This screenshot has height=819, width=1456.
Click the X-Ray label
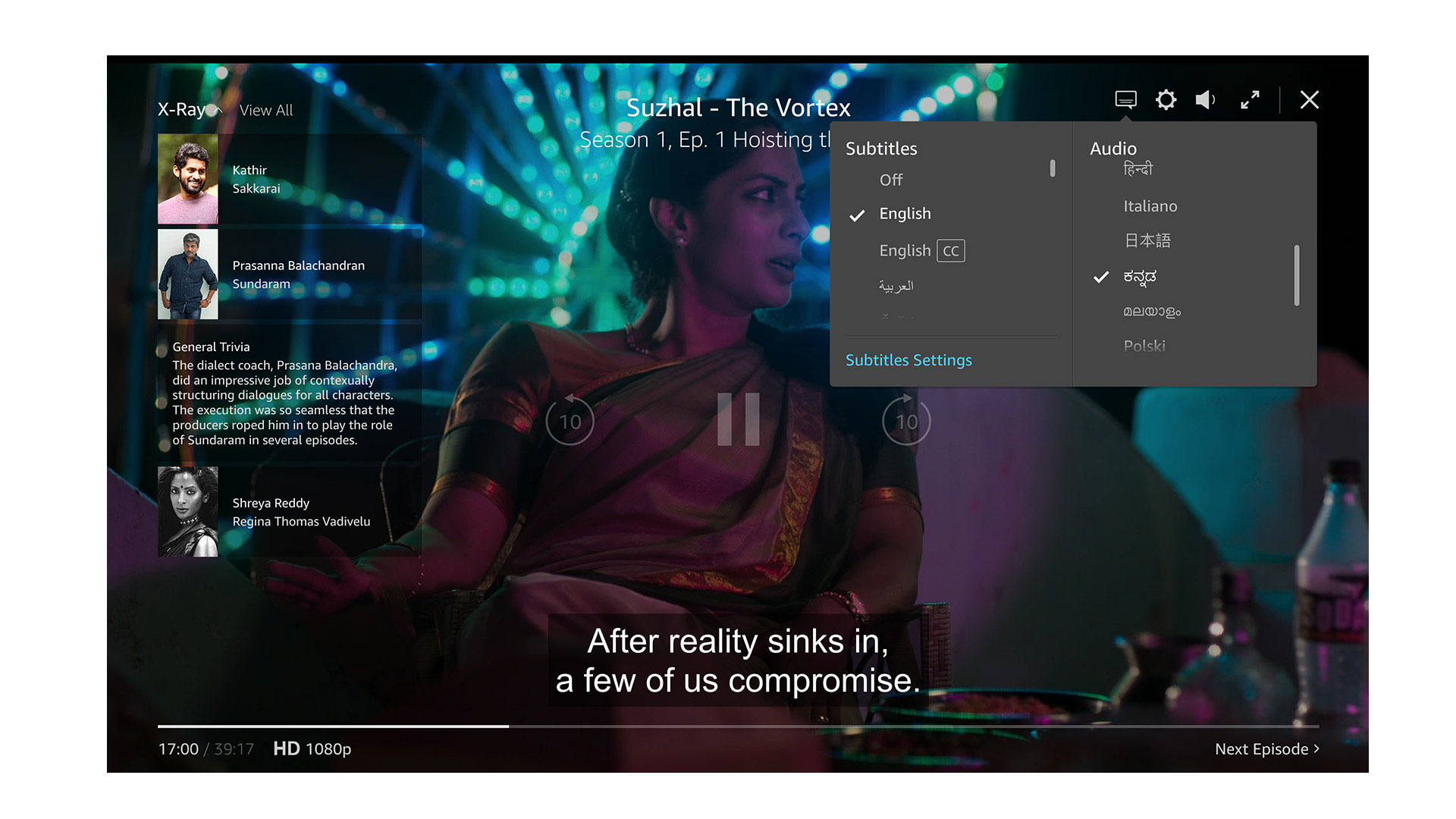coord(182,109)
